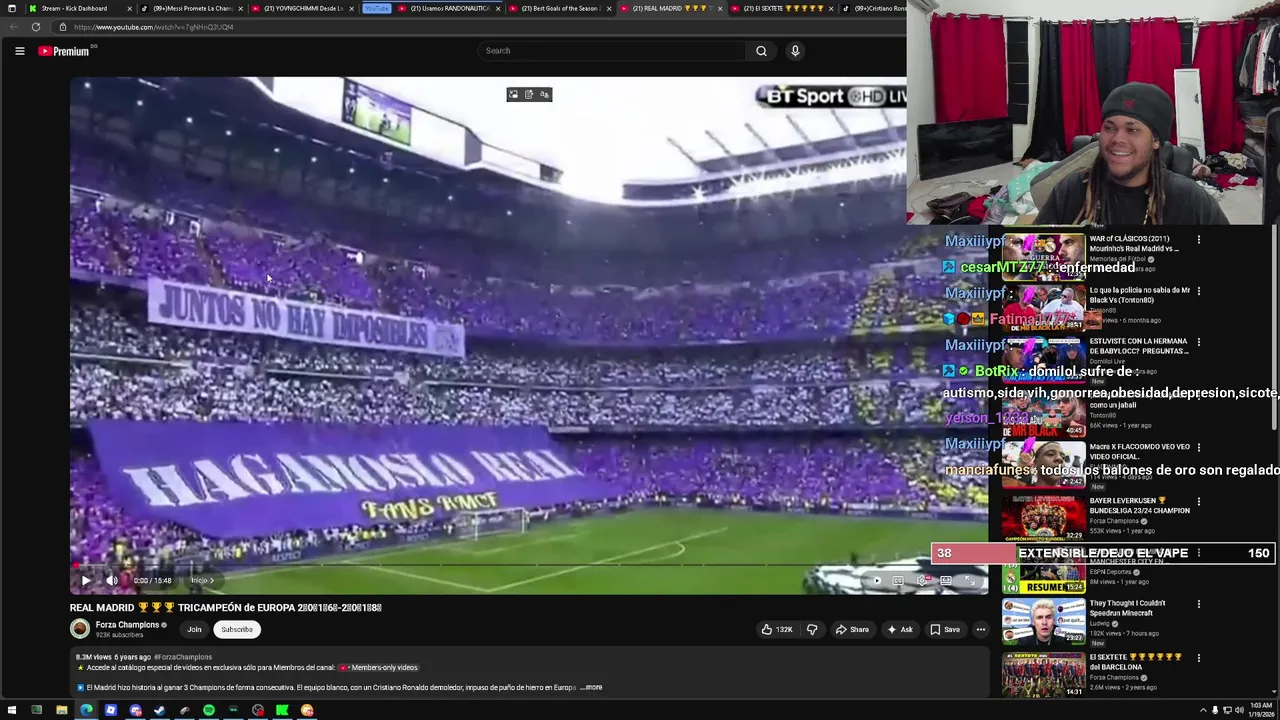Click the #ForzaChampions hashtag
The width and height of the screenshot is (1280, 720).
(x=183, y=657)
